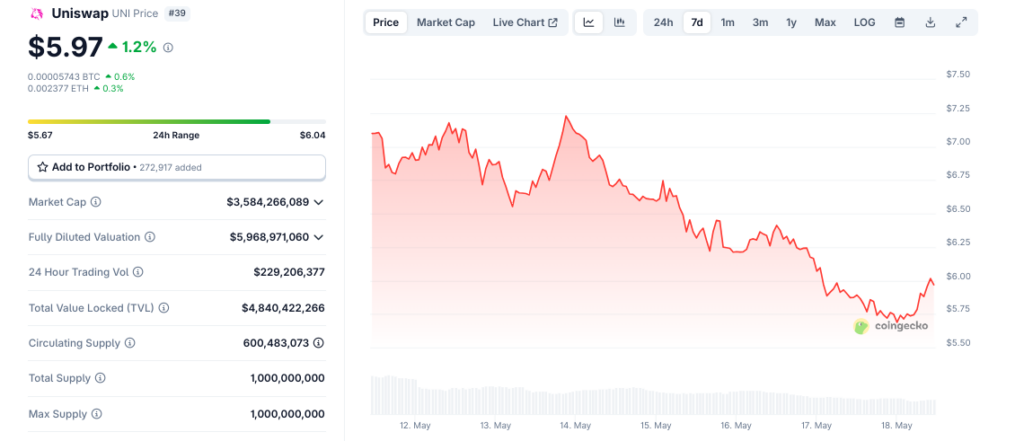Show Circulating Supply label info icon
This screenshot has height=441, width=1024.
coord(130,343)
